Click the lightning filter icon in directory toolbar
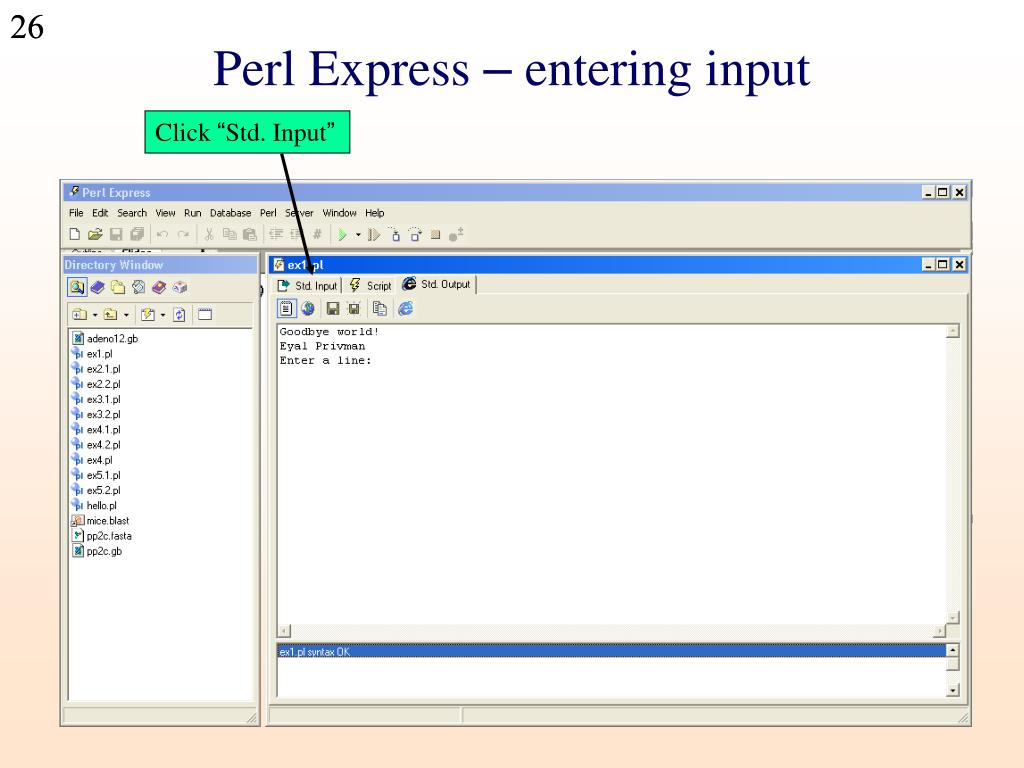The image size is (1024, 768). 148,315
